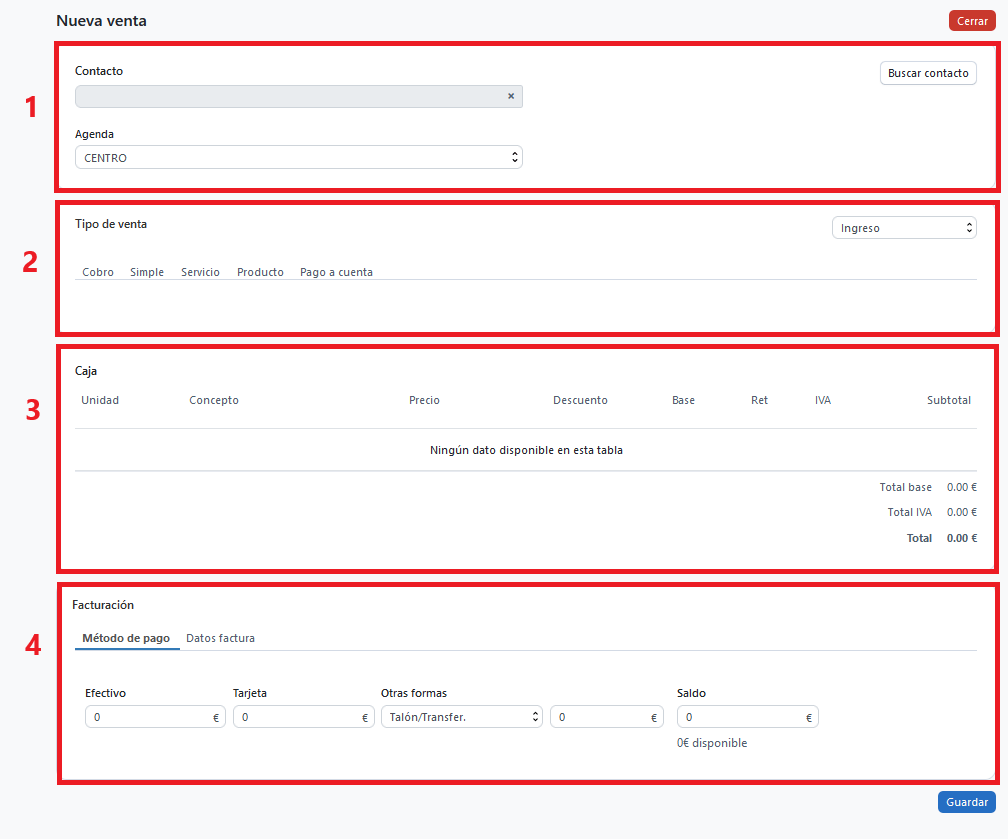This screenshot has width=1008, height=839.
Task: Open the Ingreso sale type dropdown
Action: [x=903, y=228]
